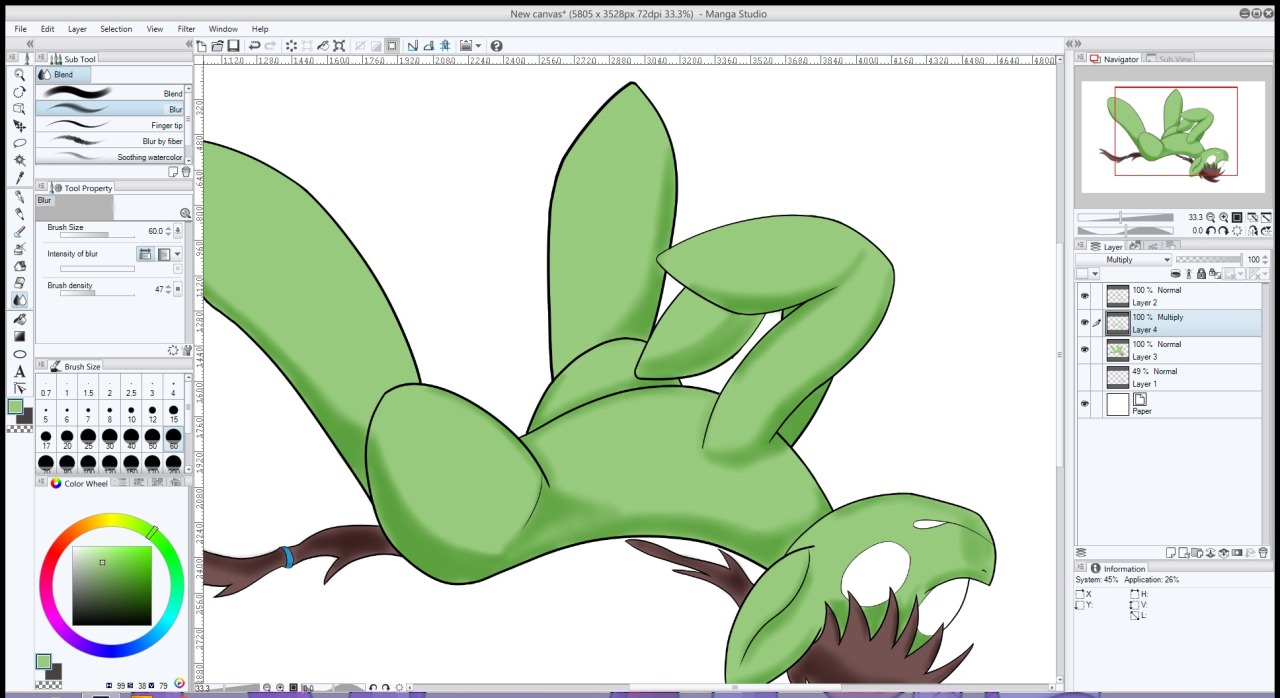
Task: Activate the Text tool
Action: pyautogui.click(x=19, y=372)
